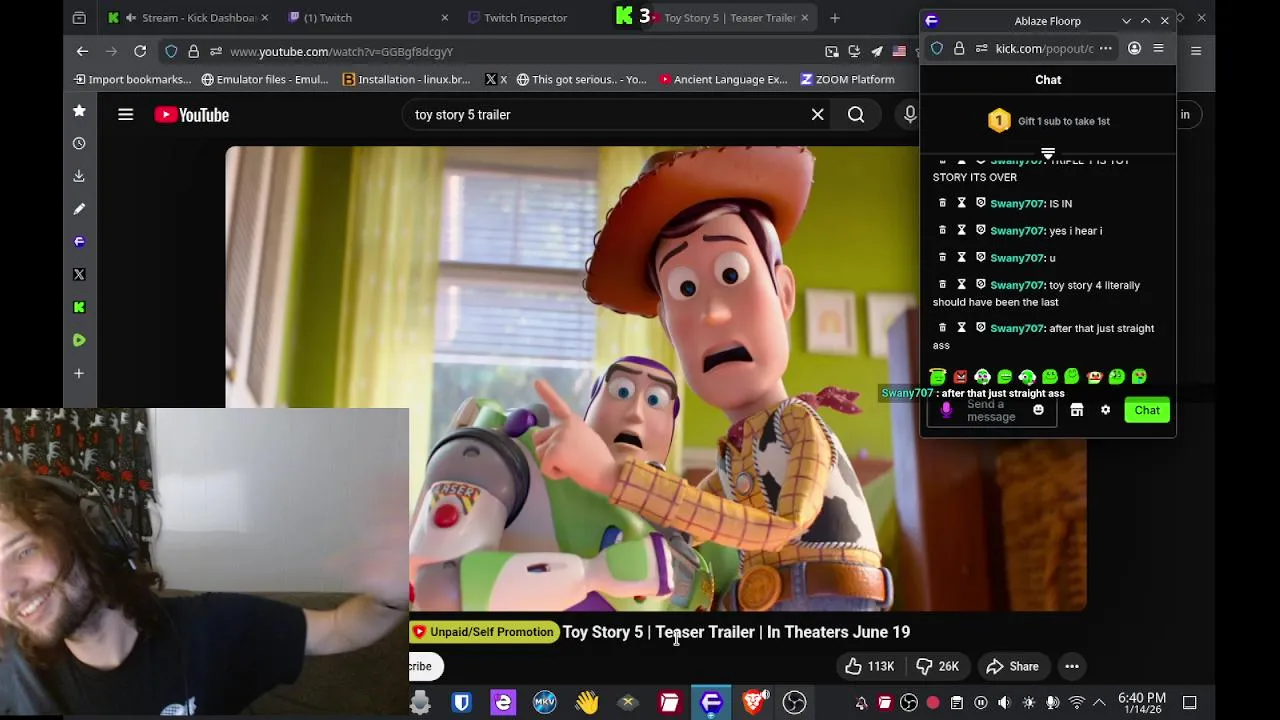Open the Kick chat shop icon
1280x720 pixels.
click(1077, 410)
